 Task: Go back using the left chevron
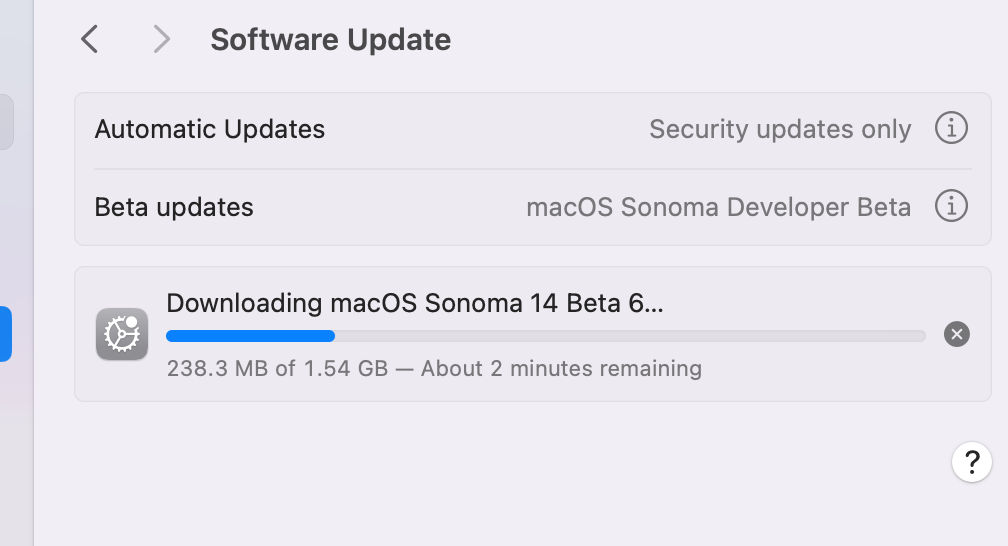tap(90, 39)
